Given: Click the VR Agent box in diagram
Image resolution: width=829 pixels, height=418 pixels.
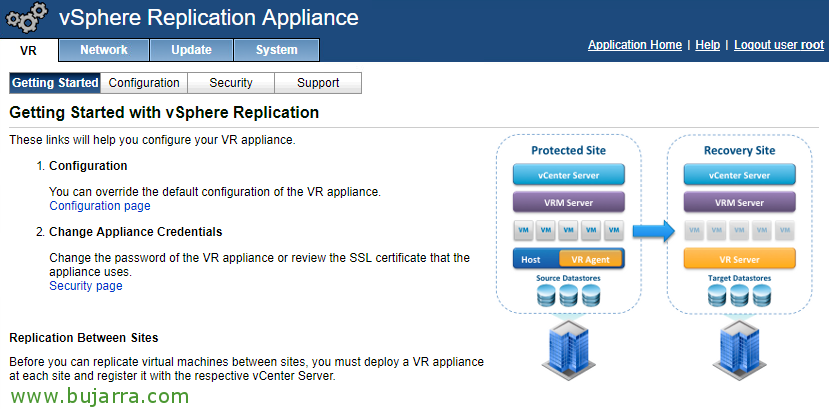Looking at the screenshot, I should click(591, 259).
